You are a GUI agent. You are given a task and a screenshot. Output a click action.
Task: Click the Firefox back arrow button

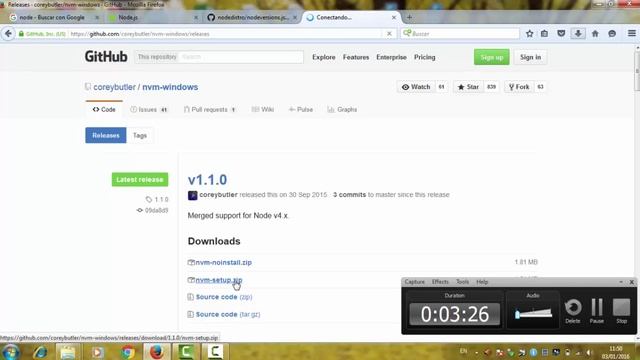pos(8,33)
